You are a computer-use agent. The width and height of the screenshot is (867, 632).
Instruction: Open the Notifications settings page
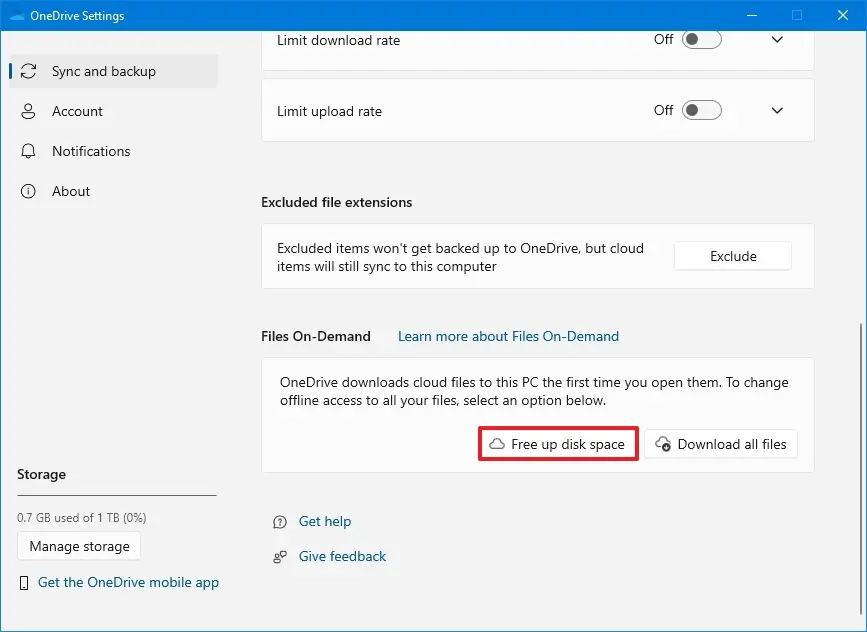[91, 151]
